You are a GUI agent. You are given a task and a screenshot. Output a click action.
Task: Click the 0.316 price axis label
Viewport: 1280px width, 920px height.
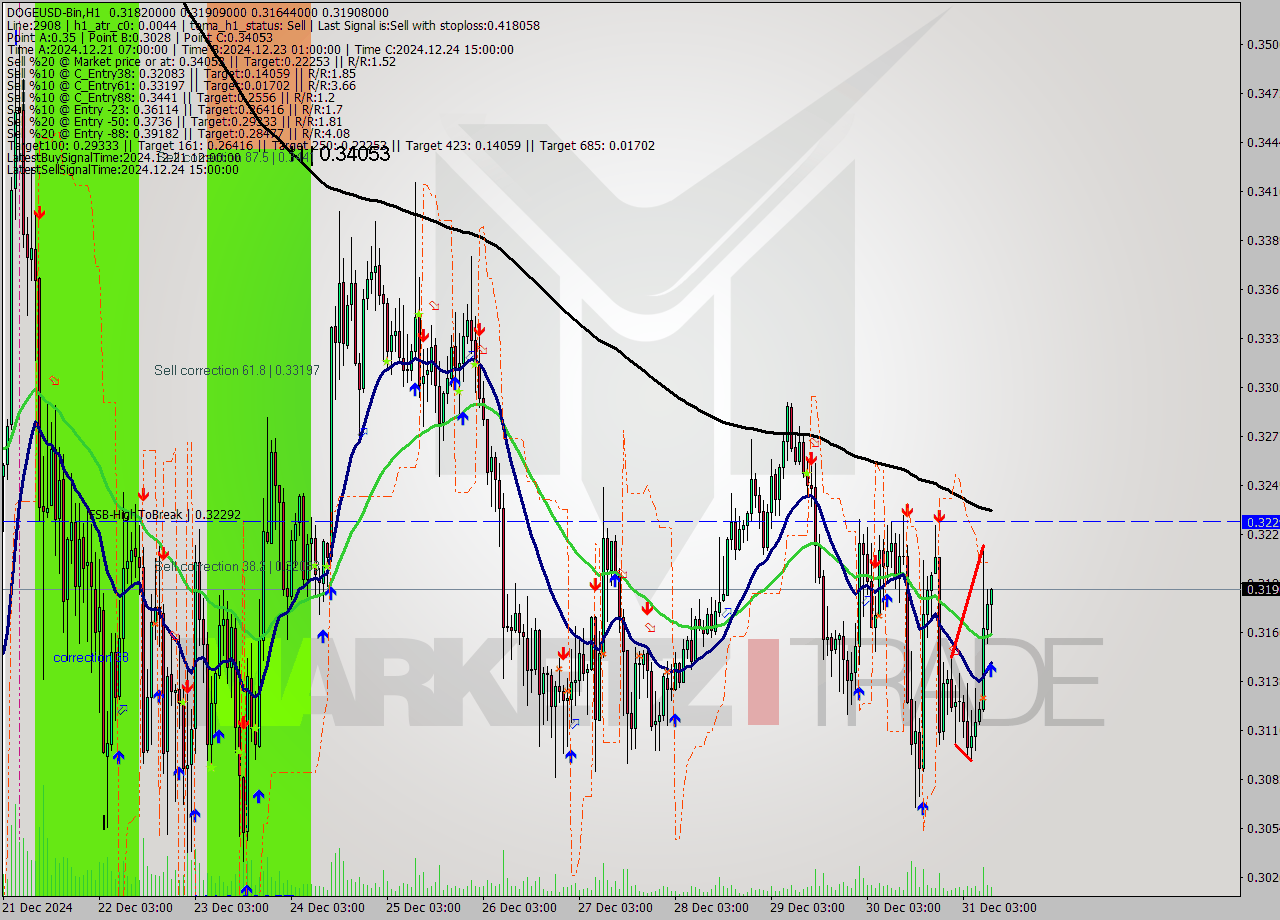(1263, 633)
